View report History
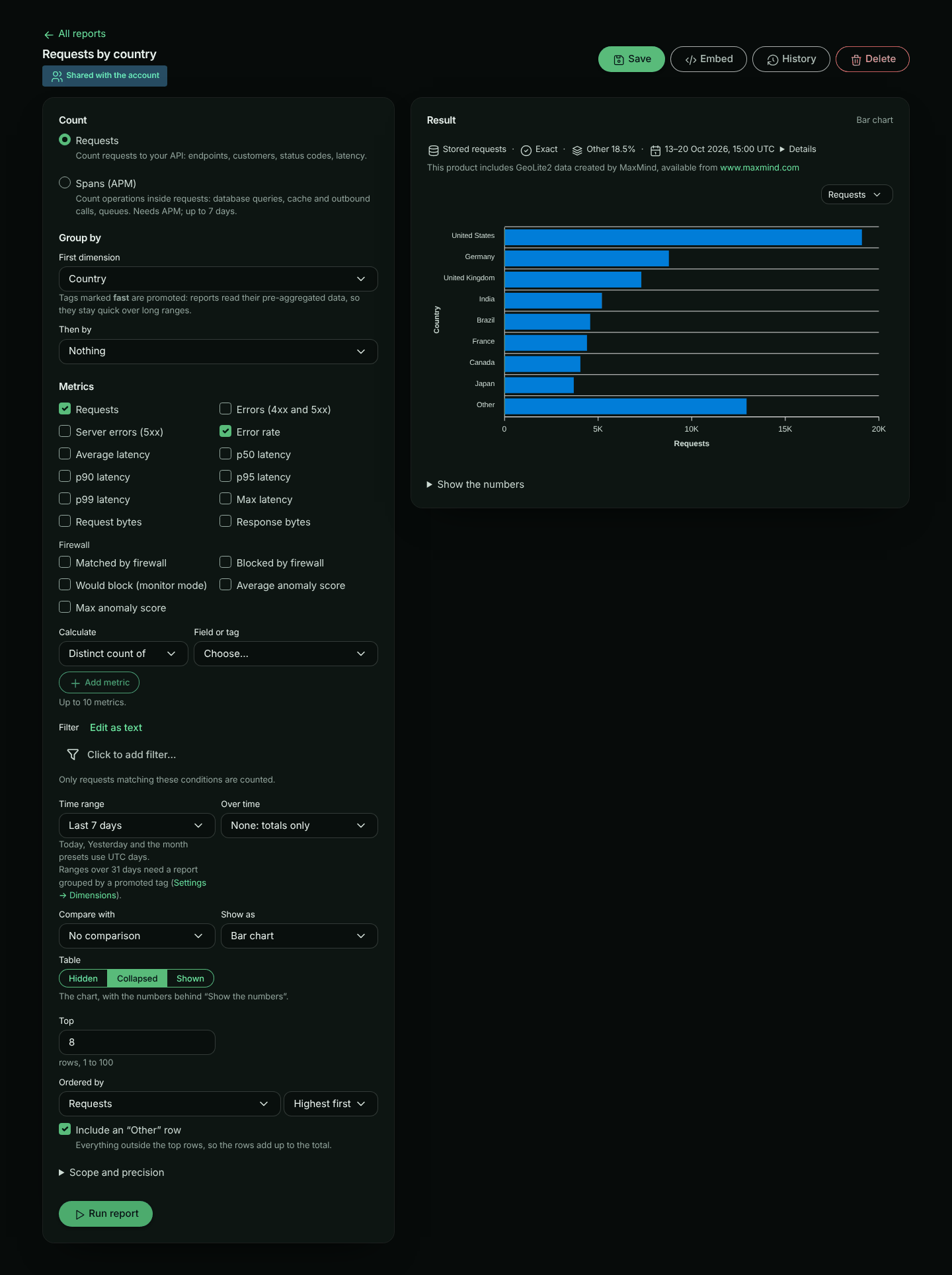Image resolution: width=952 pixels, height=1275 pixels. tap(791, 59)
